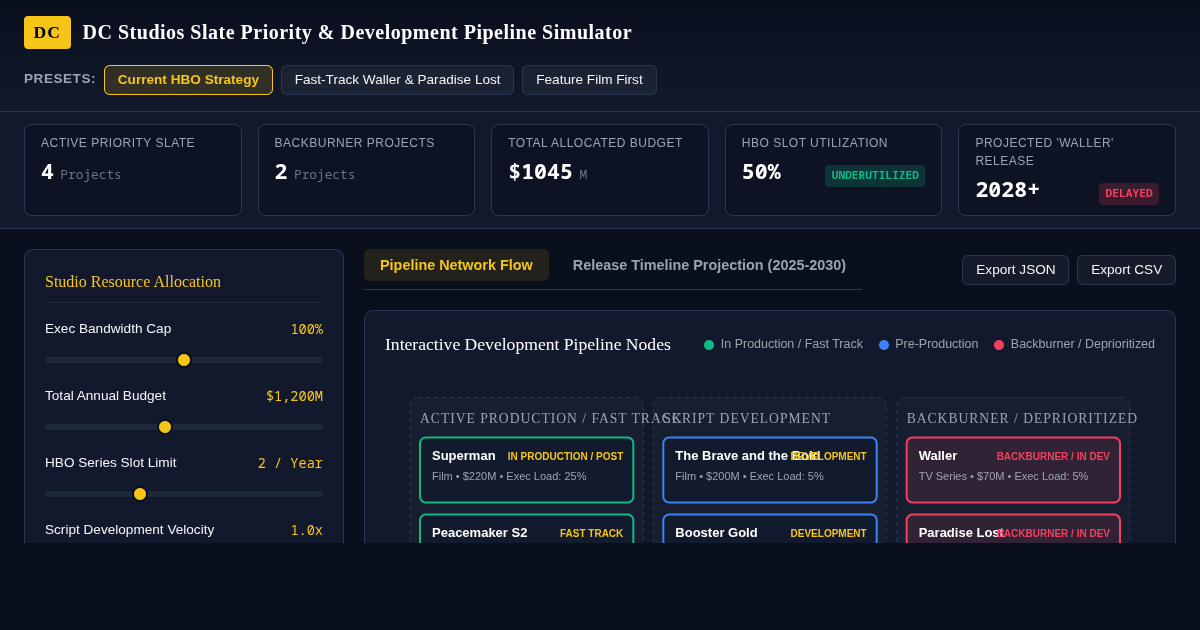Click Interactive Development Pipeline Nodes heading
1200x630 pixels.
[x=528, y=344]
